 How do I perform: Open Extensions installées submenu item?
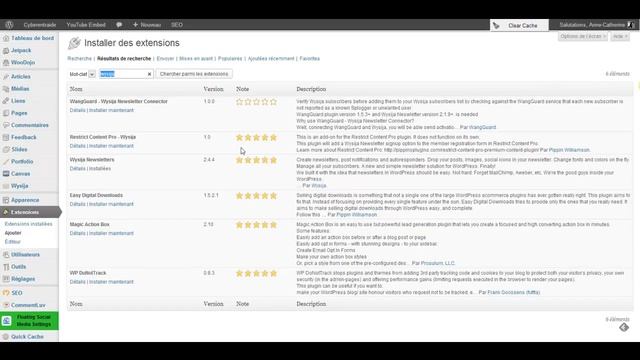pyautogui.click(x=29, y=224)
